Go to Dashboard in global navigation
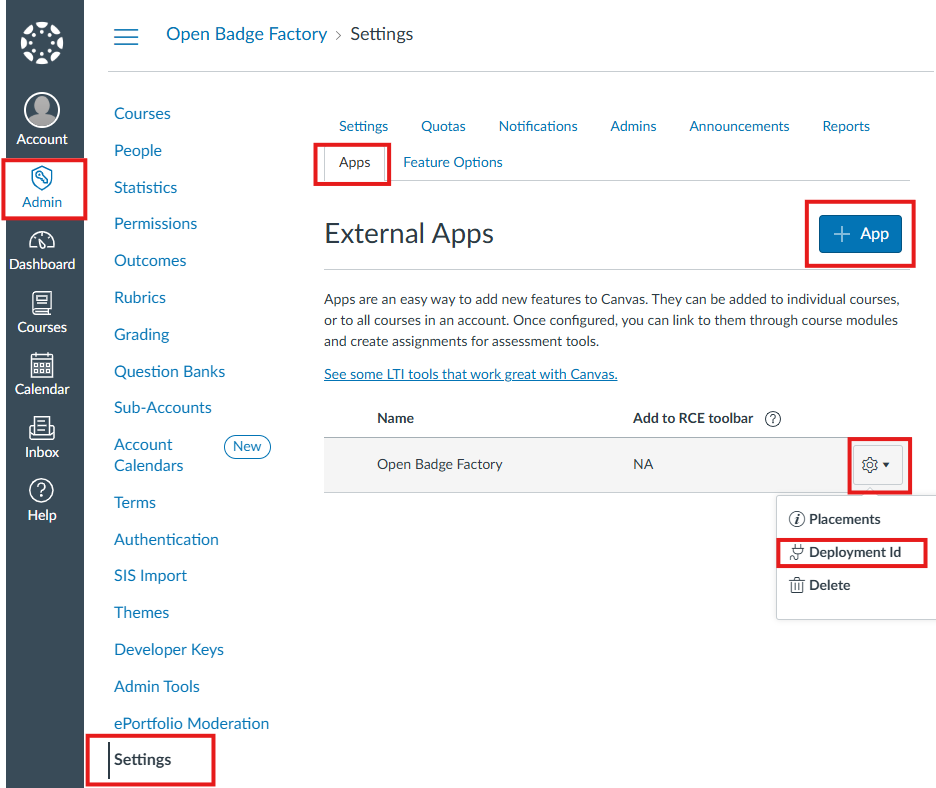Image resolution: width=936 pixels, height=788 pixels. (42, 251)
